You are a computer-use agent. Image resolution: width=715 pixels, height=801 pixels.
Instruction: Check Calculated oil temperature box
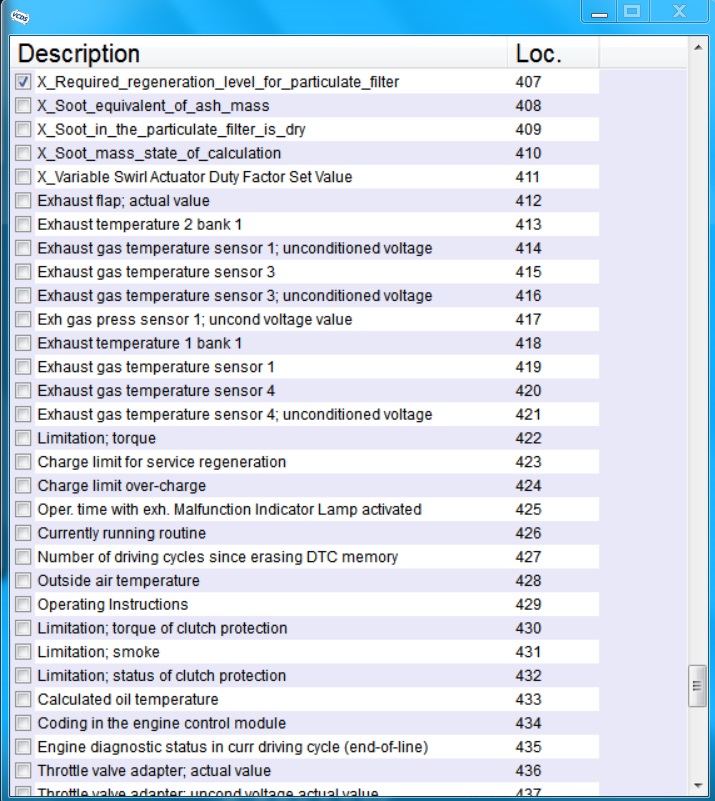coord(23,699)
